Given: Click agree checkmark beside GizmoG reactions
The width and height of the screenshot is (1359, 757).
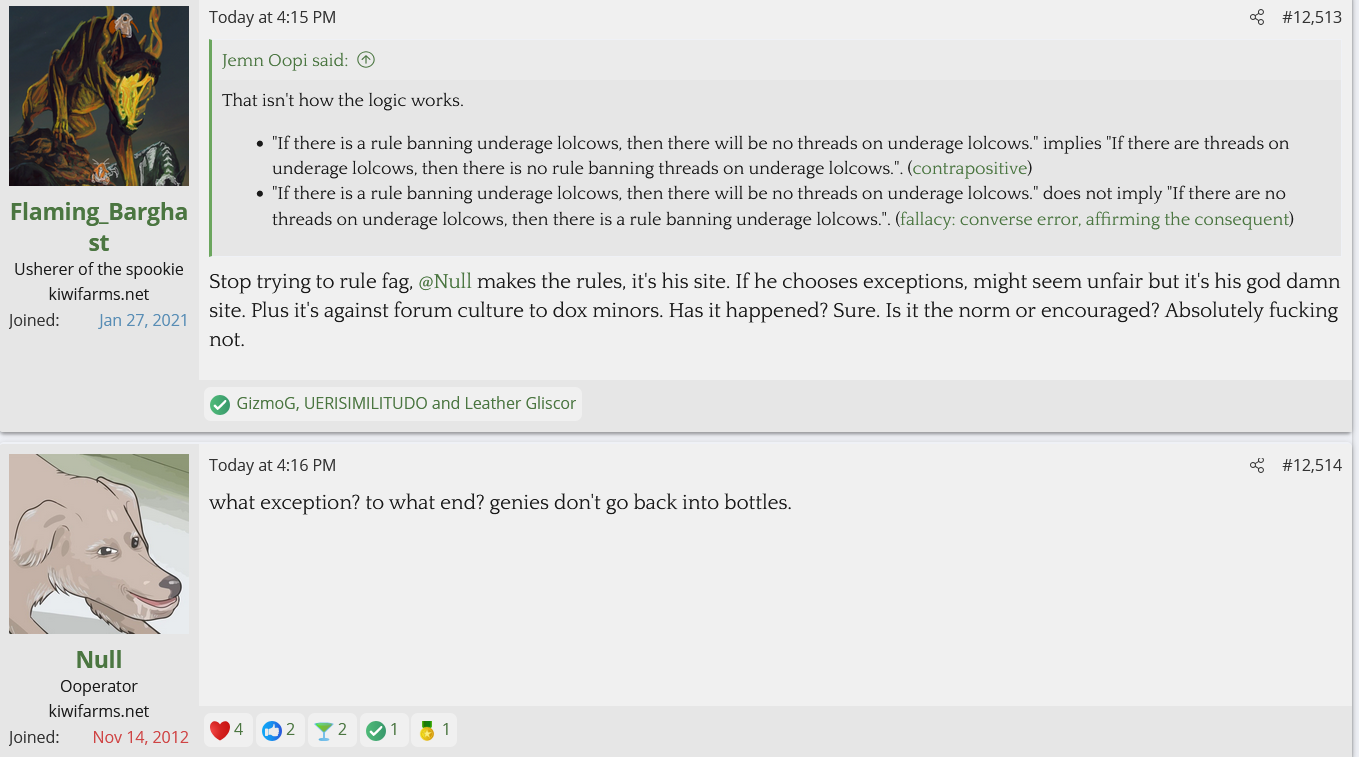Looking at the screenshot, I should coord(220,404).
